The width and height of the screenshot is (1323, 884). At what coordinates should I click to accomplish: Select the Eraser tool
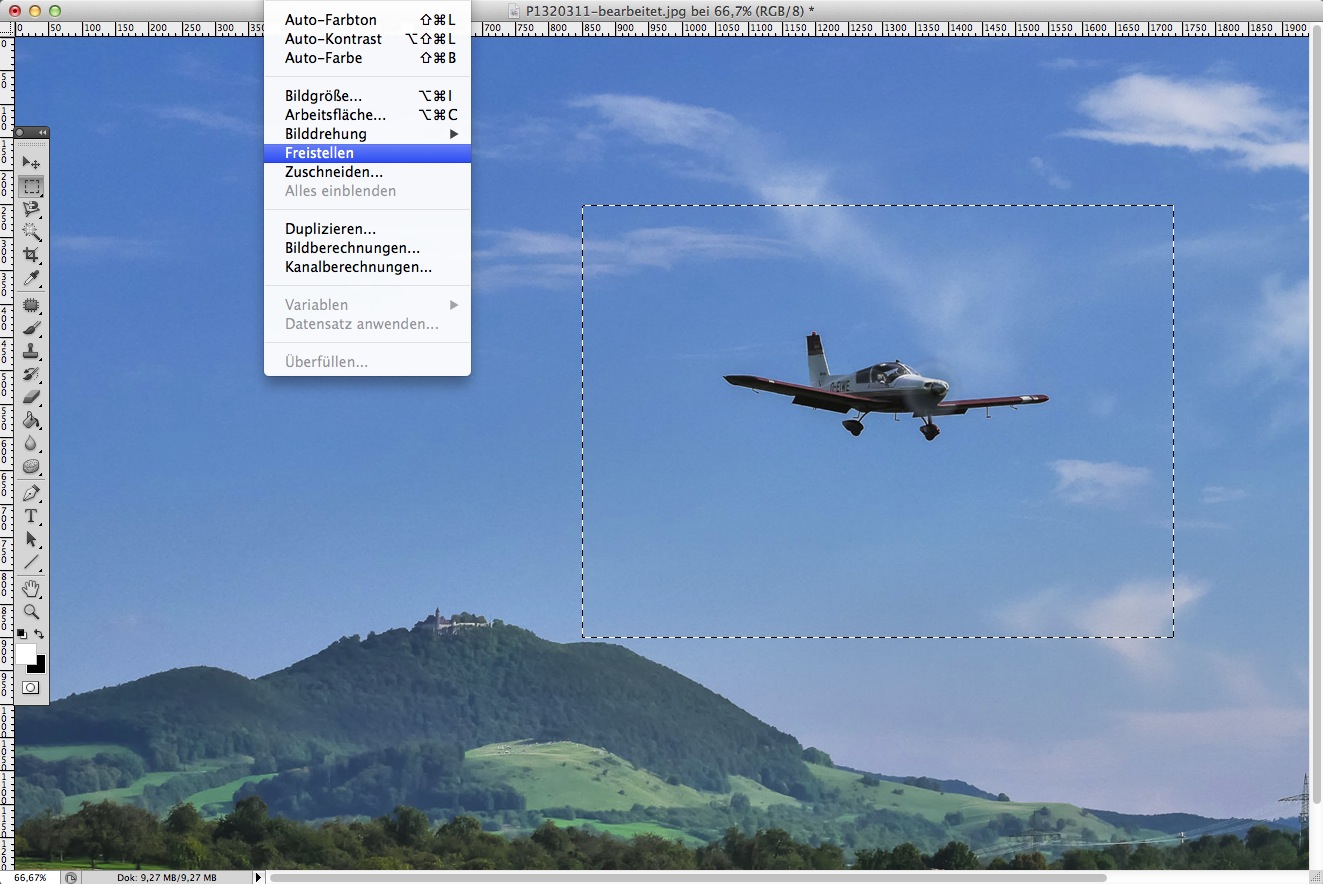[31, 397]
